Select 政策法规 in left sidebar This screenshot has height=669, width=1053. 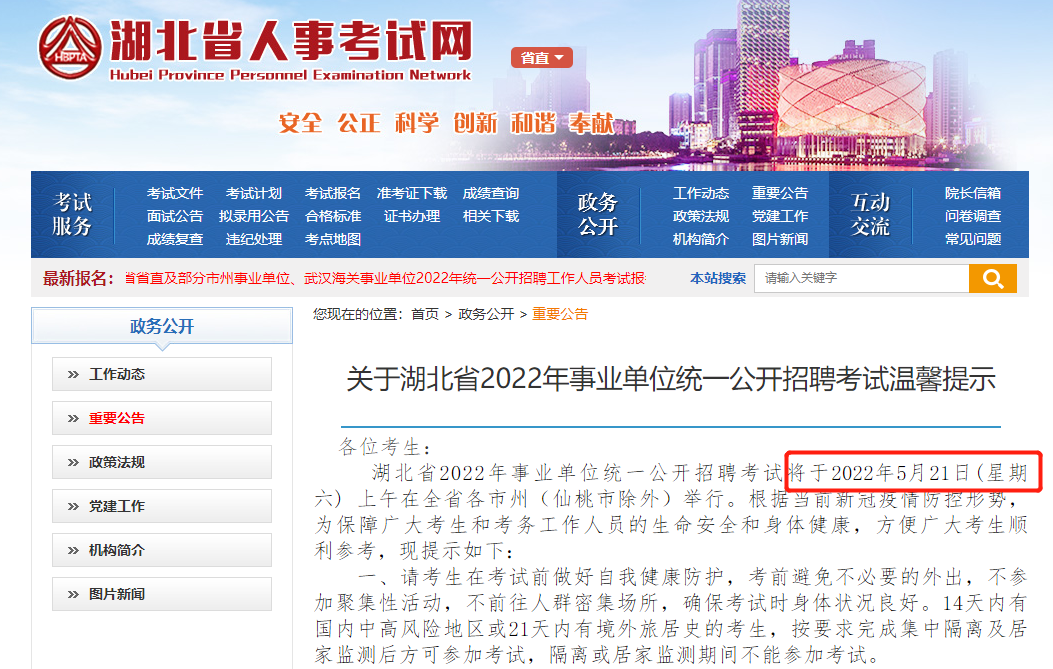[162, 462]
